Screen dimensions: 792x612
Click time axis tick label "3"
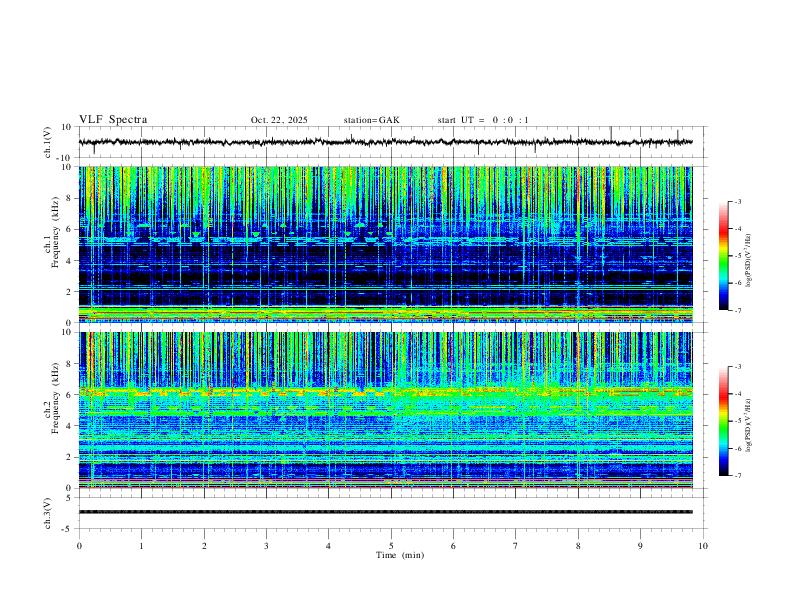(x=266, y=546)
